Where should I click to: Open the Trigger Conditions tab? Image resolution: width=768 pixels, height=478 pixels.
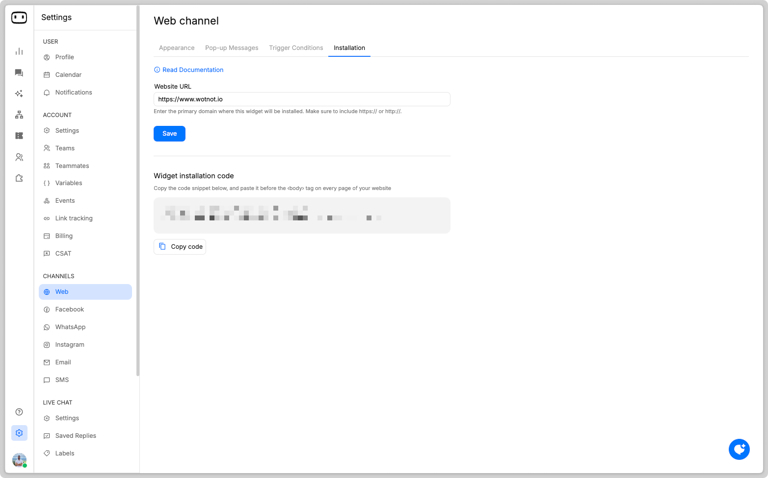(x=296, y=48)
